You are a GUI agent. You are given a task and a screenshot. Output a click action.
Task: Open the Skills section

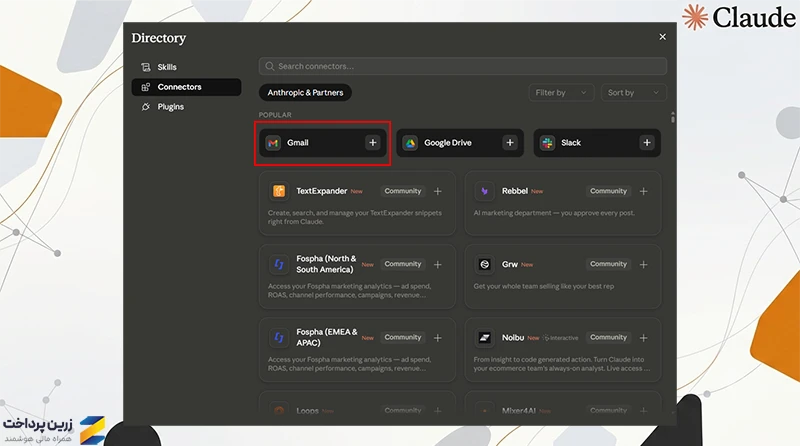186,67
